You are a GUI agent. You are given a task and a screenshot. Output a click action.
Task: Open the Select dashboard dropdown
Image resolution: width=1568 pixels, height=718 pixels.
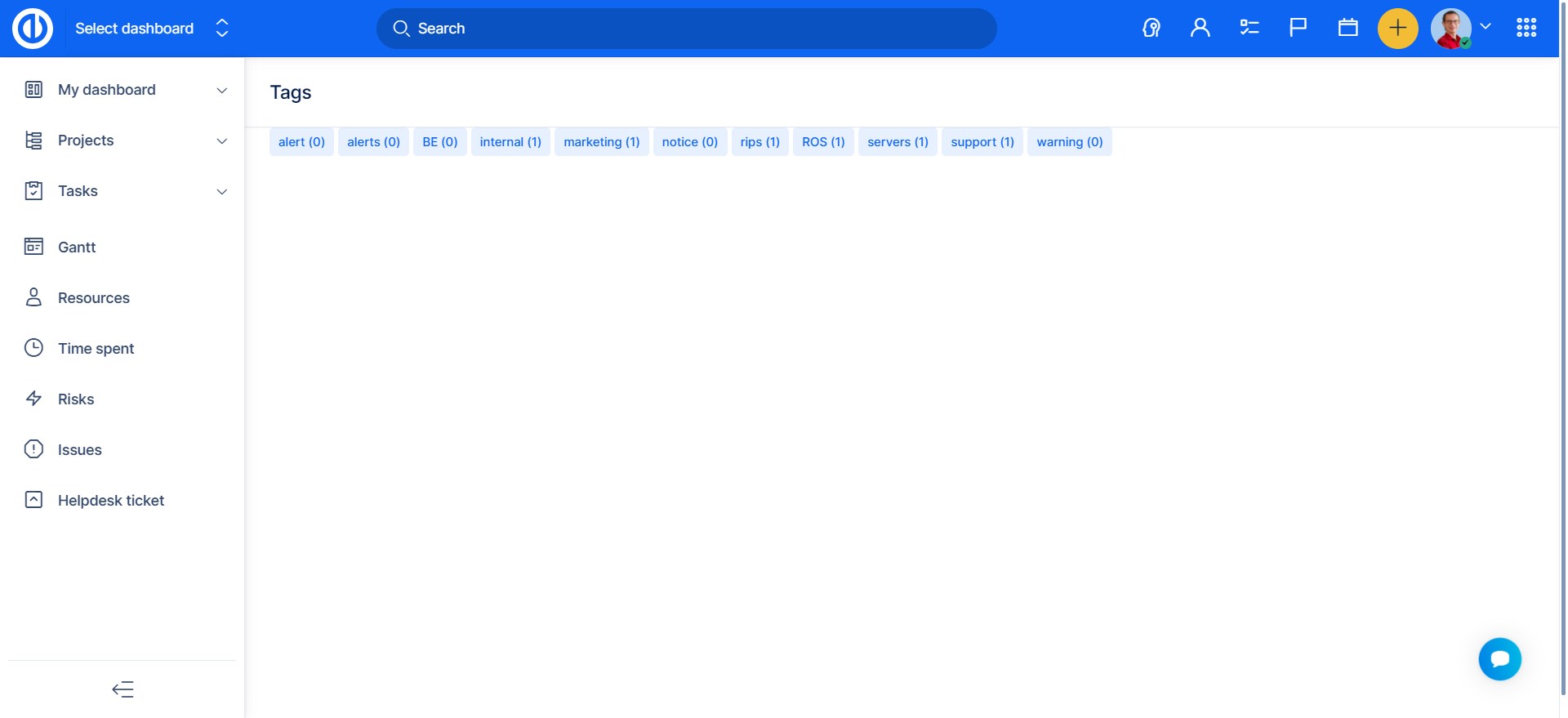[151, 29]
